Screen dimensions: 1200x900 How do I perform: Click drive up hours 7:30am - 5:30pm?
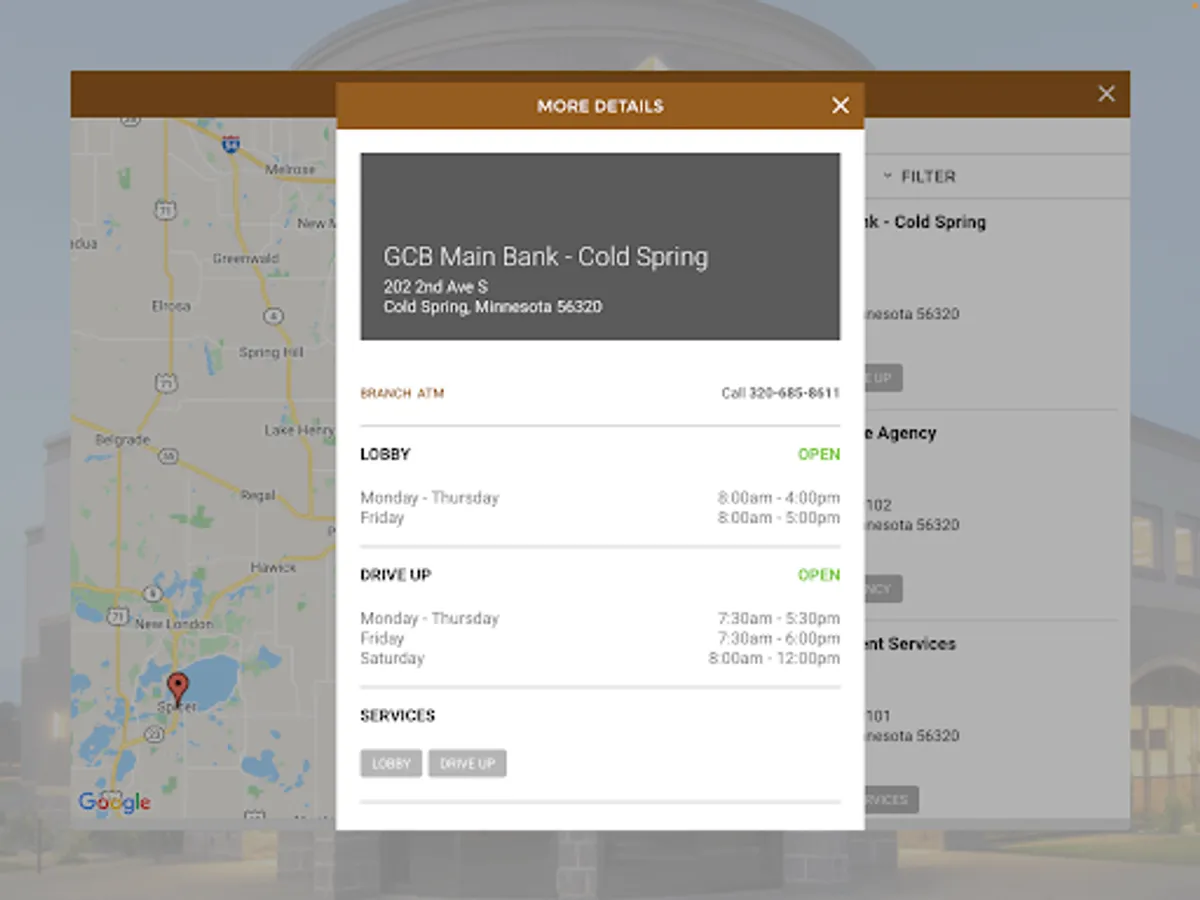click(x=779, y=618)
